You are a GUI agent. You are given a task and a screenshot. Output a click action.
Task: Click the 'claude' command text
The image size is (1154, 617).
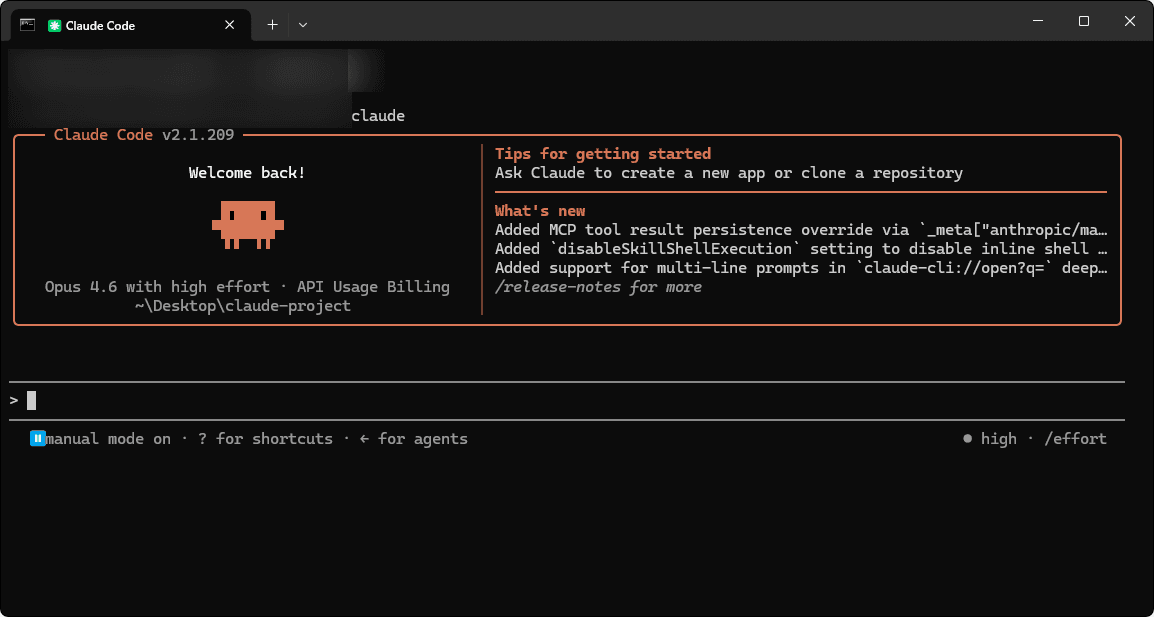(x=378, y=116)
